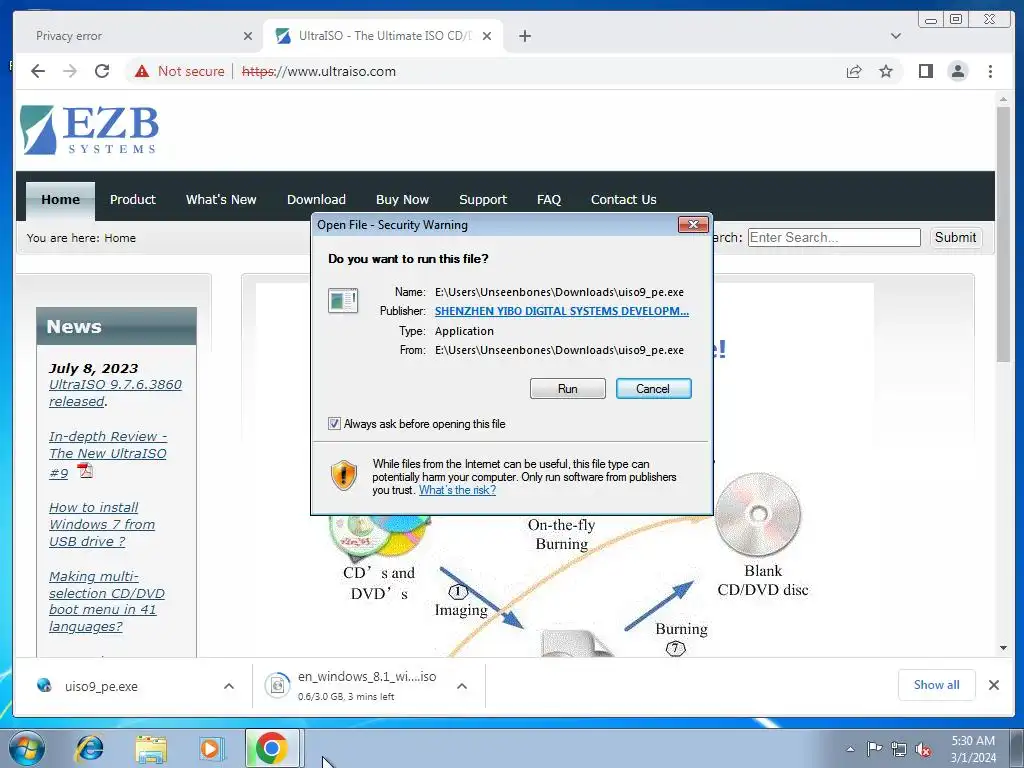Viewport: 1024px width, 768px height.
Task: Click the shield warning icon in dialog
Action: (344, 475)
